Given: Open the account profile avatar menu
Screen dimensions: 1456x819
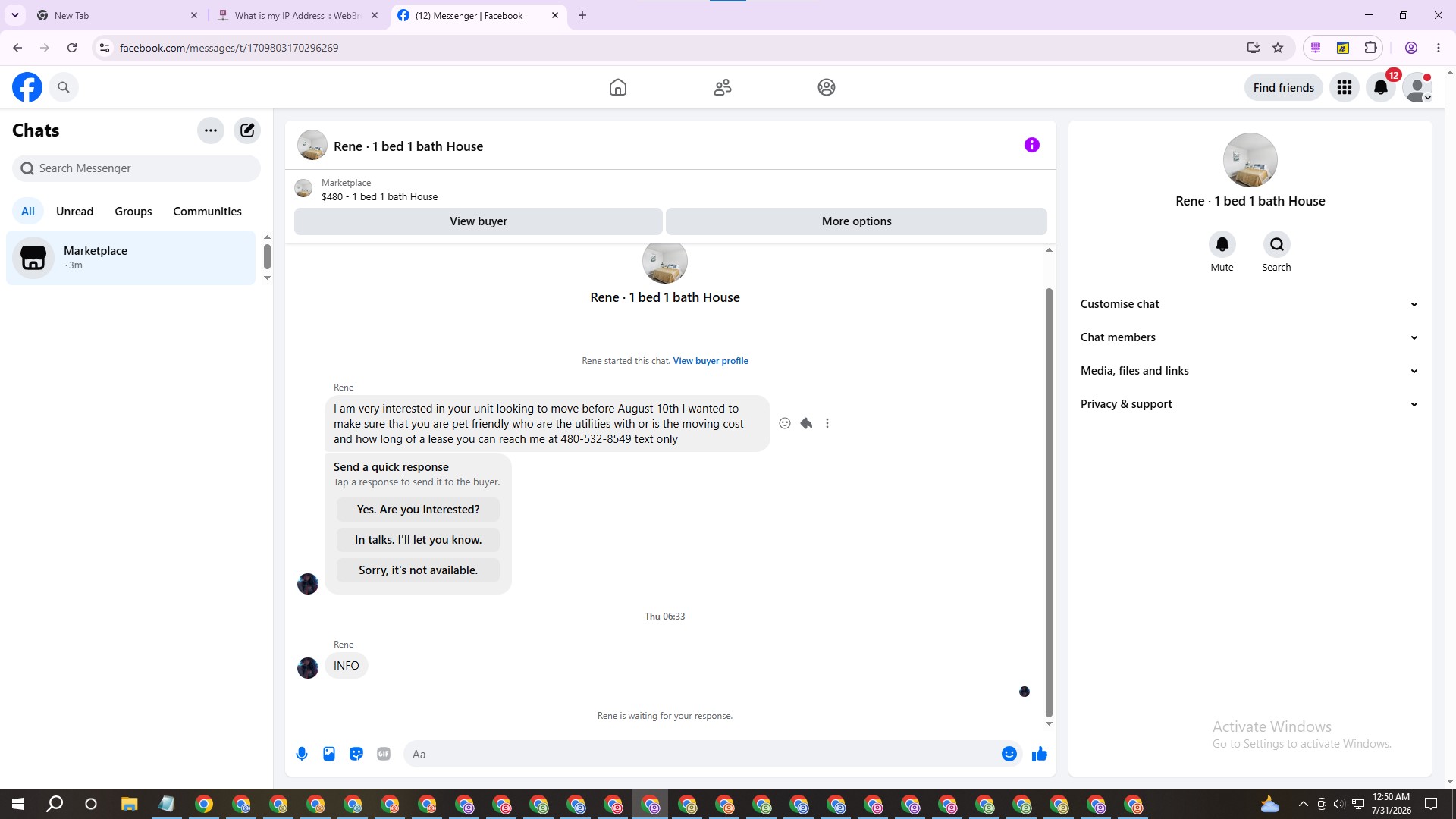Looking at the screenshot, I should coord(1417,87).
